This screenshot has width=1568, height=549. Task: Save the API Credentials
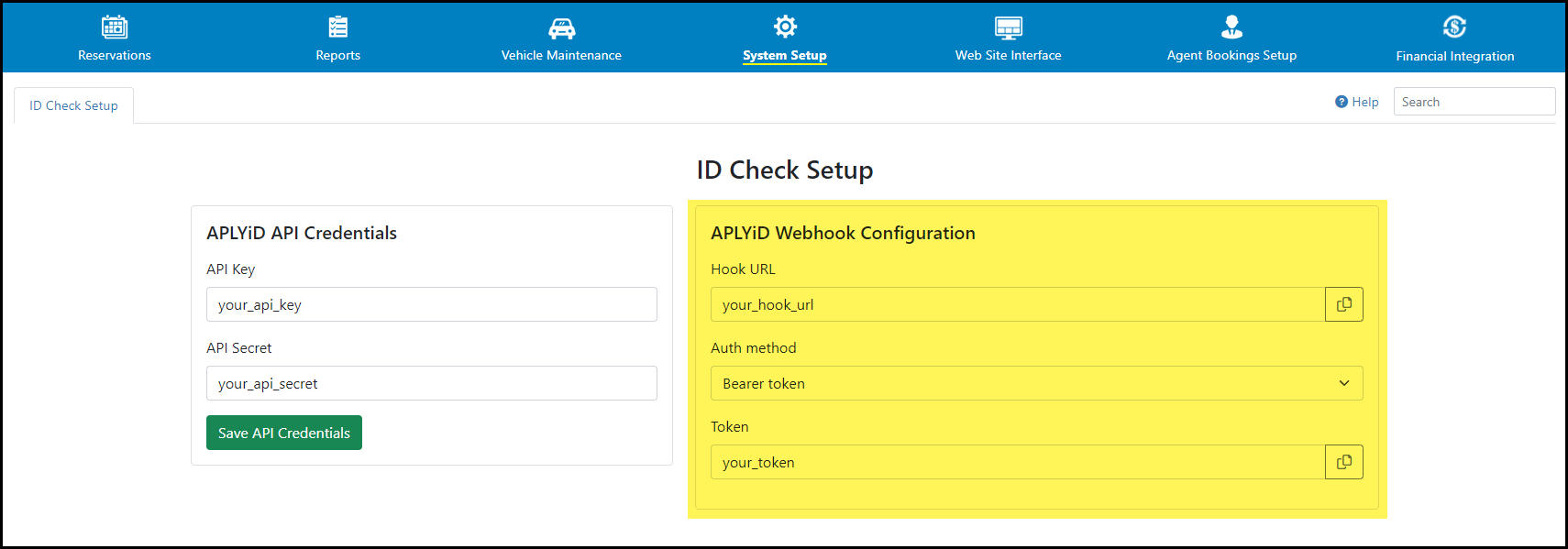click(x=284, y=433)
